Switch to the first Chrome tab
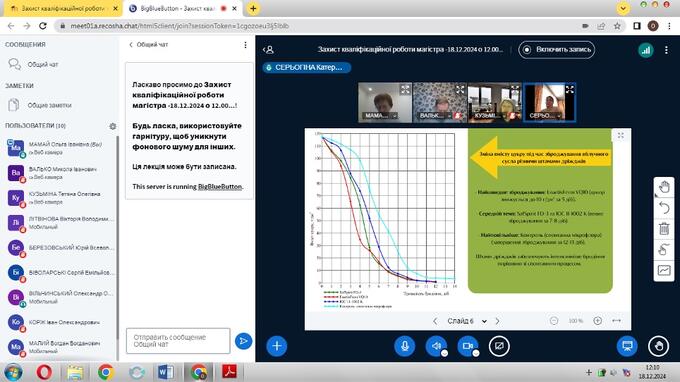 point(61,8)
